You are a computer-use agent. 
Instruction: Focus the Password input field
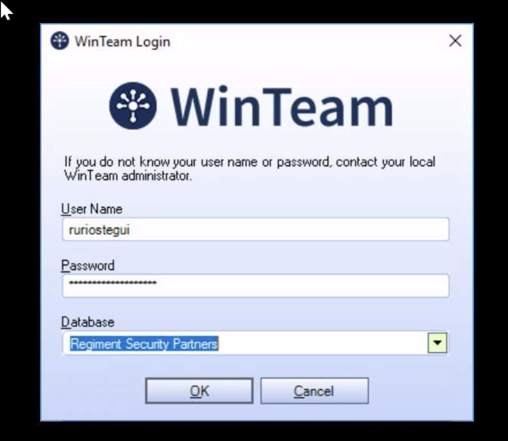[x=256, y=286]
